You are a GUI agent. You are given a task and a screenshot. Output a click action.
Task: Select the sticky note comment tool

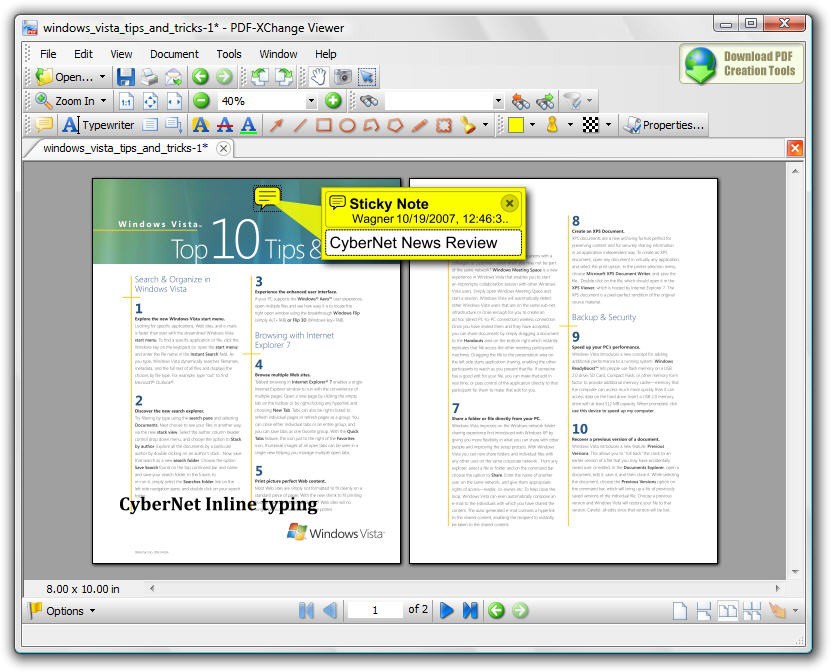pos(44,123)
